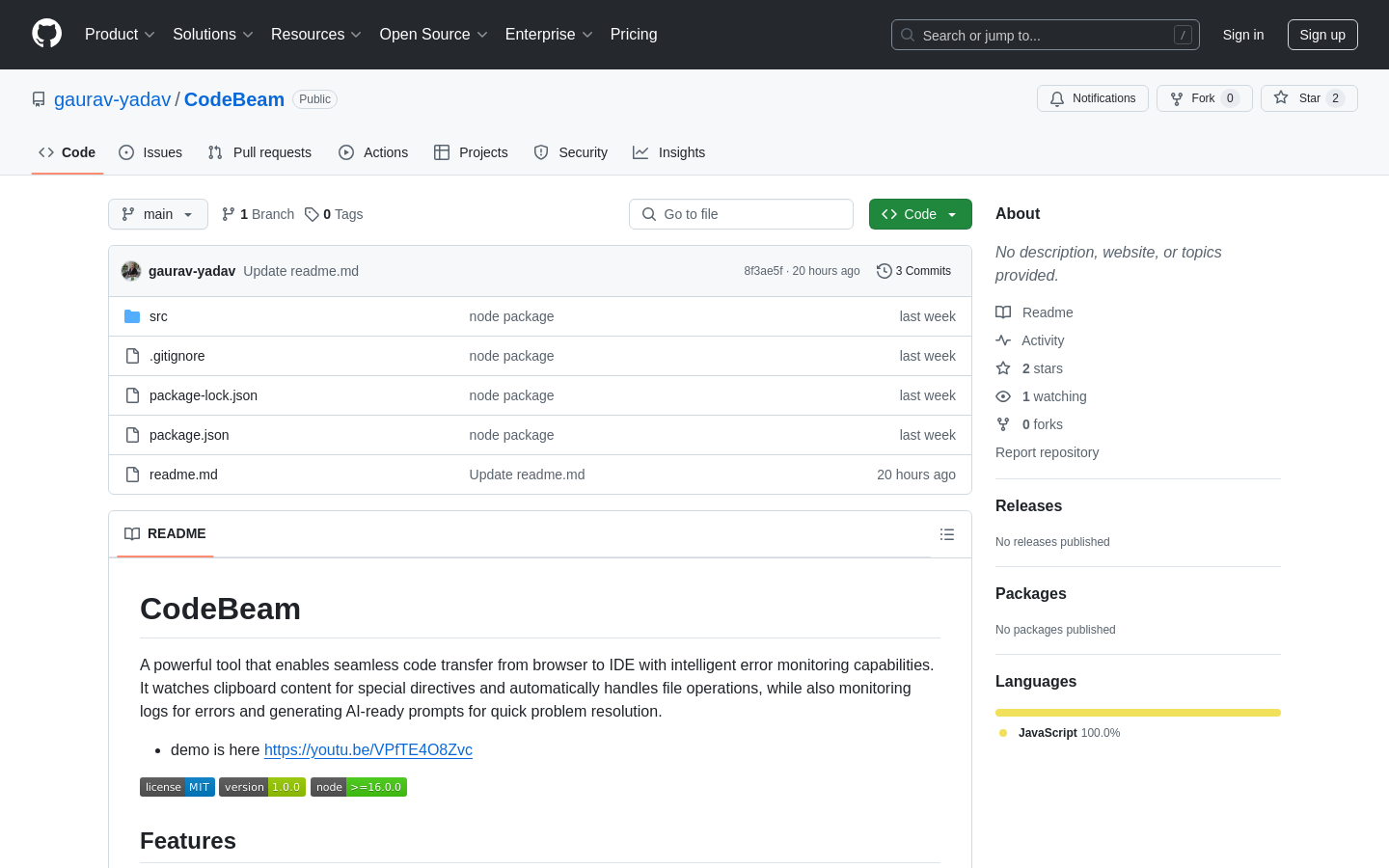Switch to the Pull requests tab
1389x868 pixels.
259,152
